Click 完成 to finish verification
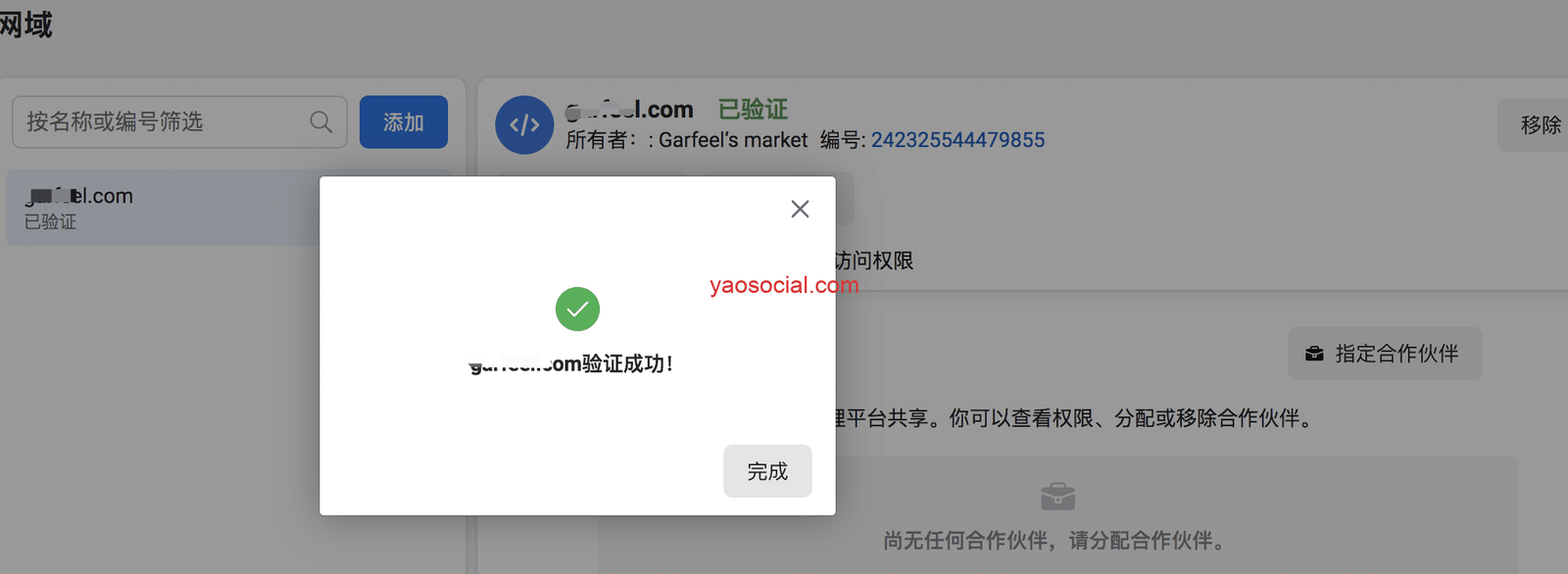1568x574 pixels. (x=767, y=471)
